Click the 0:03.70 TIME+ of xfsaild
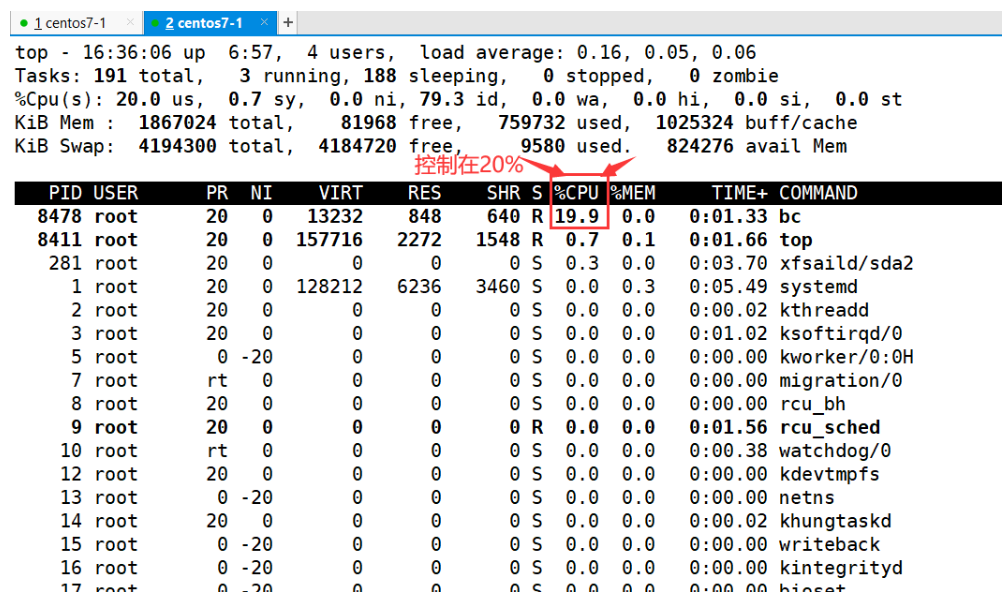Image resolution: width=1003 pixels, height=592 pixels. click(729, 263)
